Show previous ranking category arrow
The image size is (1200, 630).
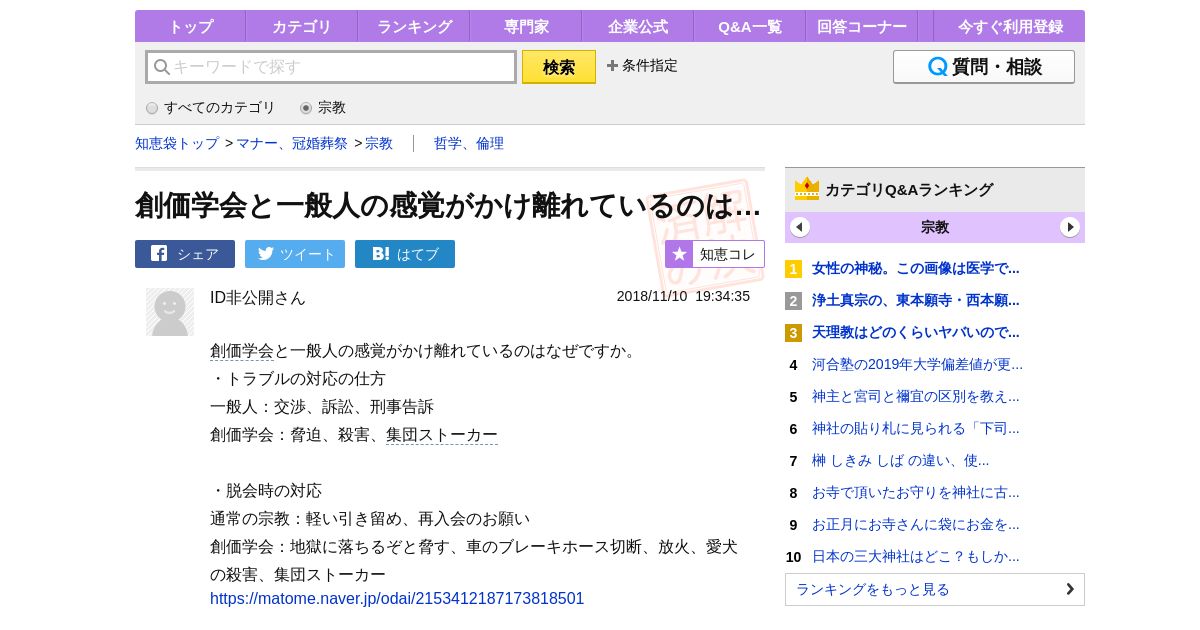tap(800, 227)
